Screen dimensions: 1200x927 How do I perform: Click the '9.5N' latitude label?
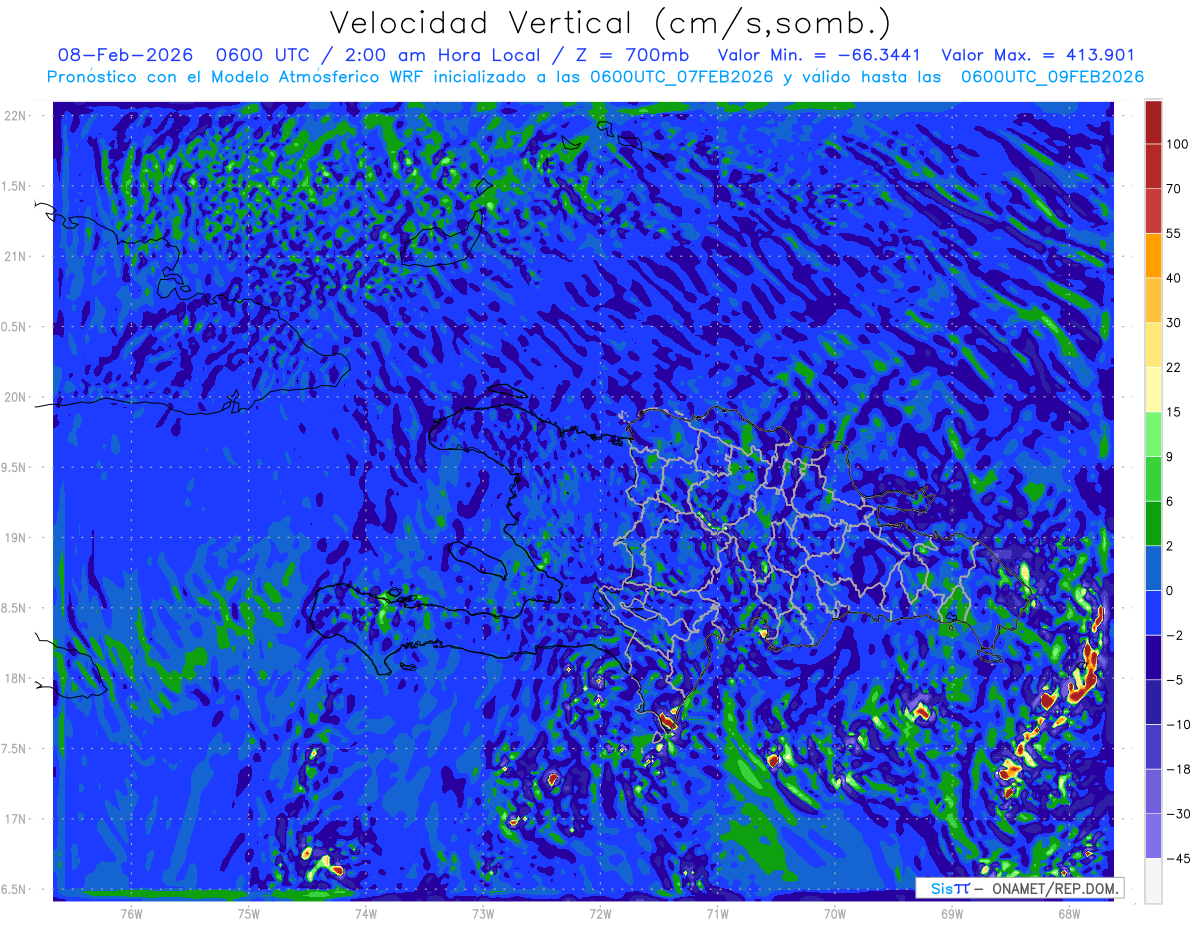(x=15, y=467)
